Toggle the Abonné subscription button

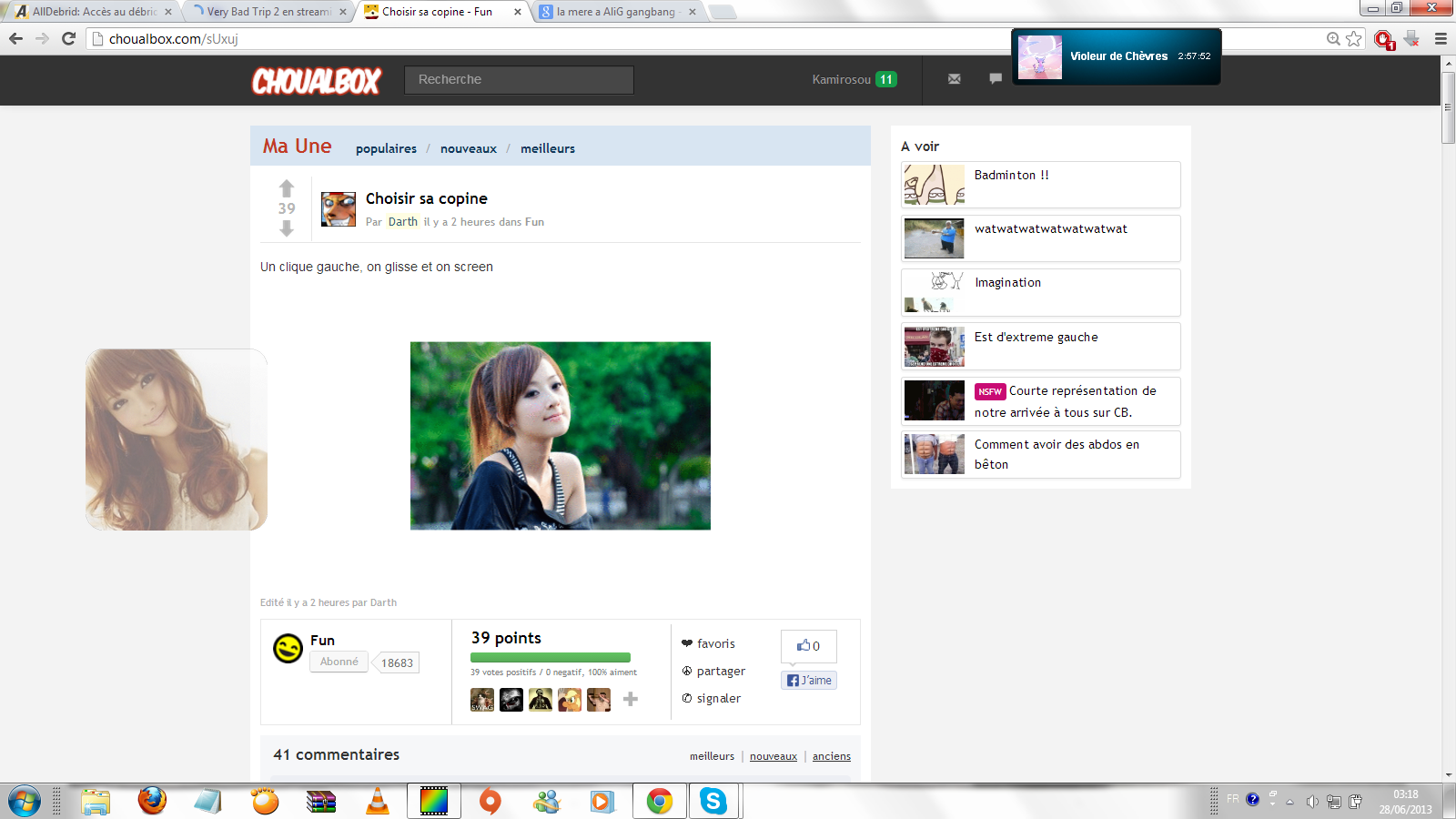pyautogui.click(x=339, y=662)
